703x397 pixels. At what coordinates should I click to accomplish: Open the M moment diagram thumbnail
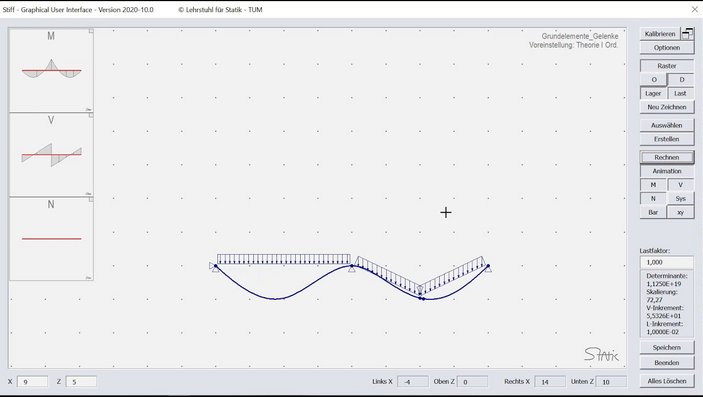pyautogui.click(x=51, y=70)
